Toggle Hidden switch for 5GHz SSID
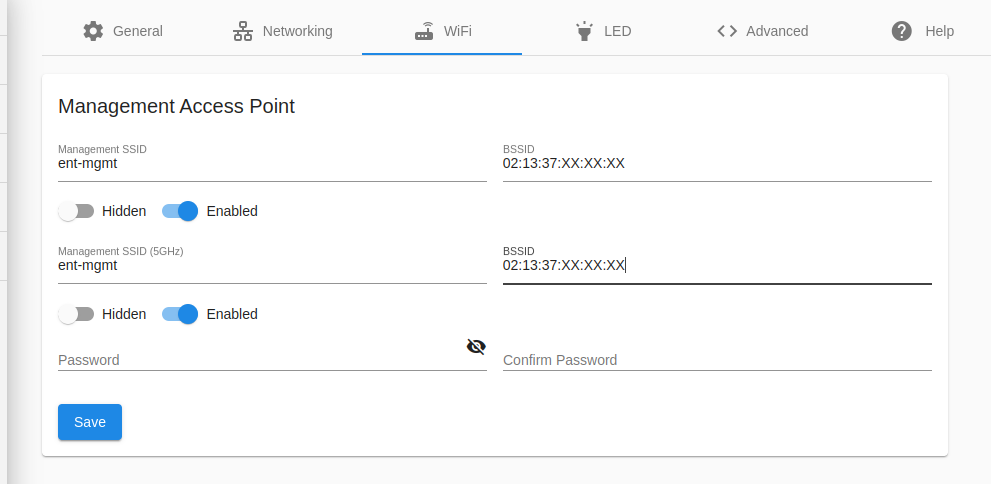Screen dimensions: 991x484 coord(76,314)
